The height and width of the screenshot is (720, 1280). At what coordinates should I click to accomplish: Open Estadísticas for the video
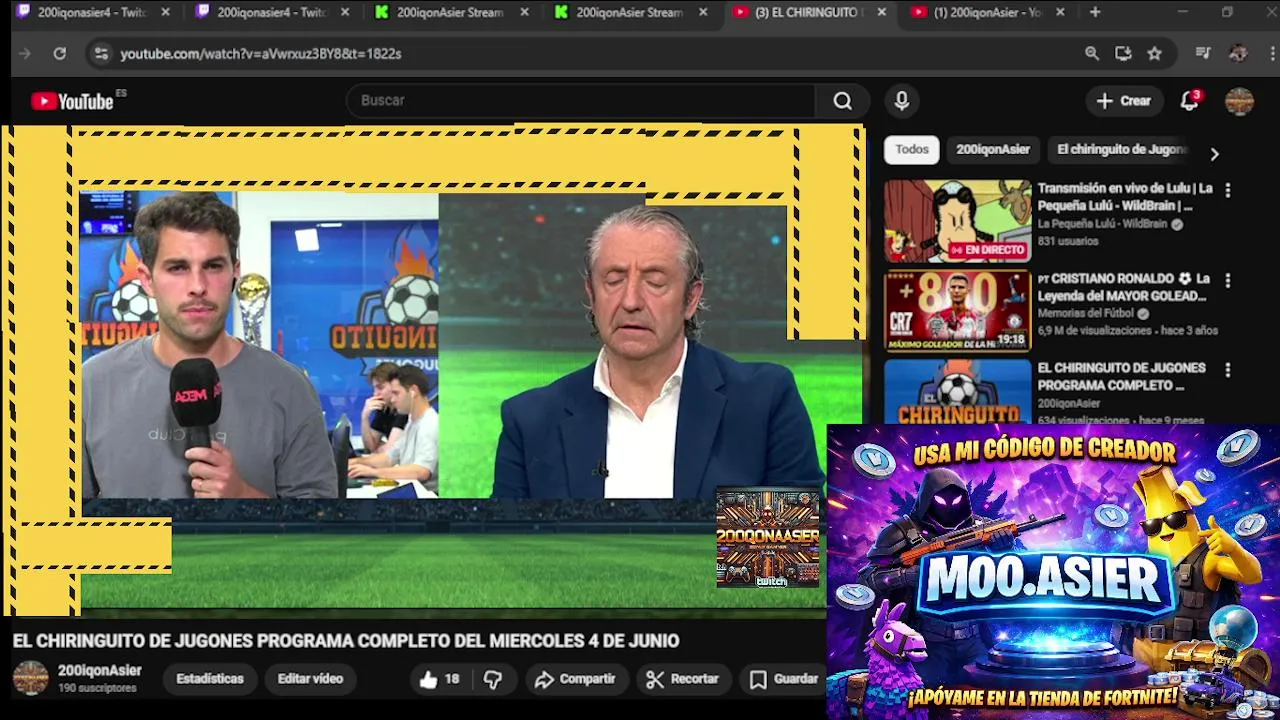coord(210,680)
